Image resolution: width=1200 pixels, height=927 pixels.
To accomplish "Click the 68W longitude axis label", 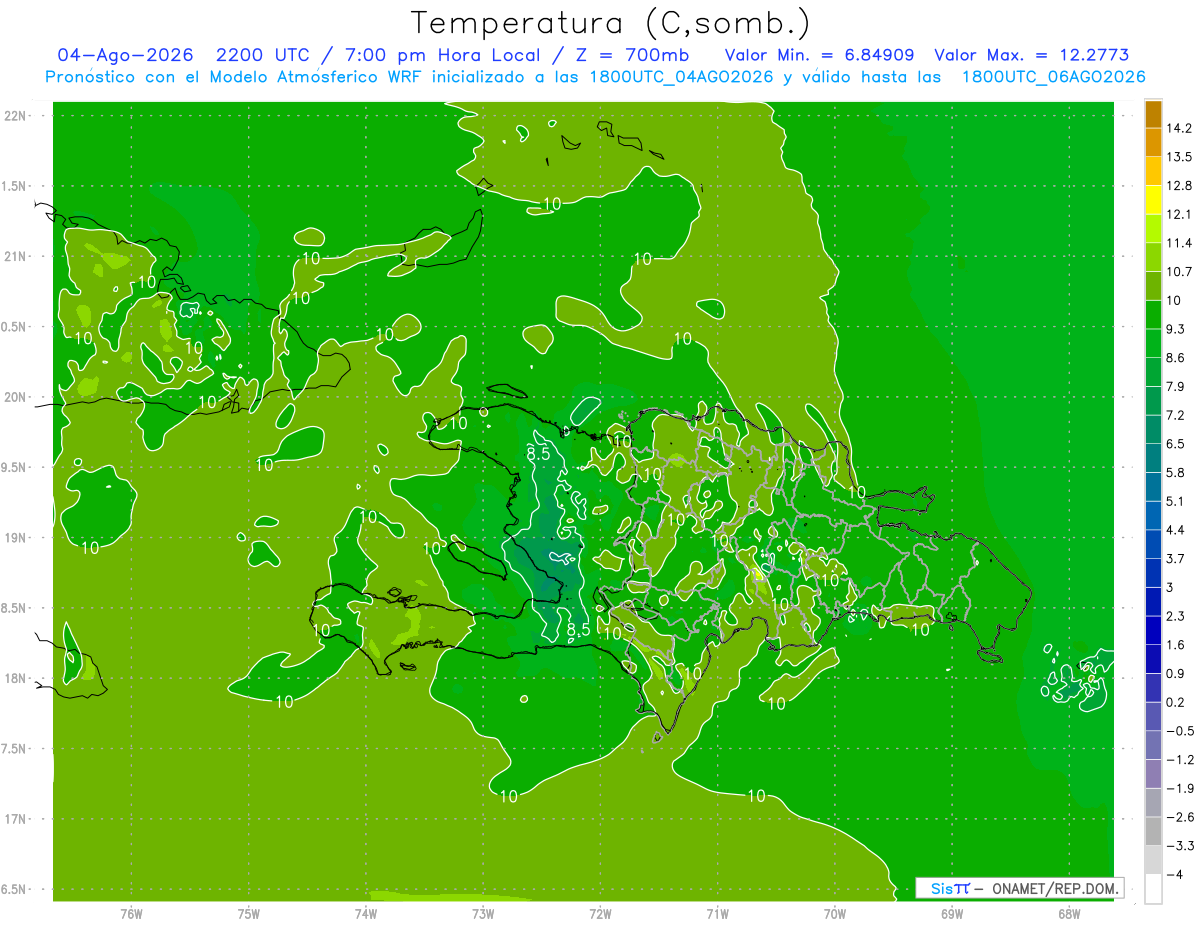I will 1069,914.
